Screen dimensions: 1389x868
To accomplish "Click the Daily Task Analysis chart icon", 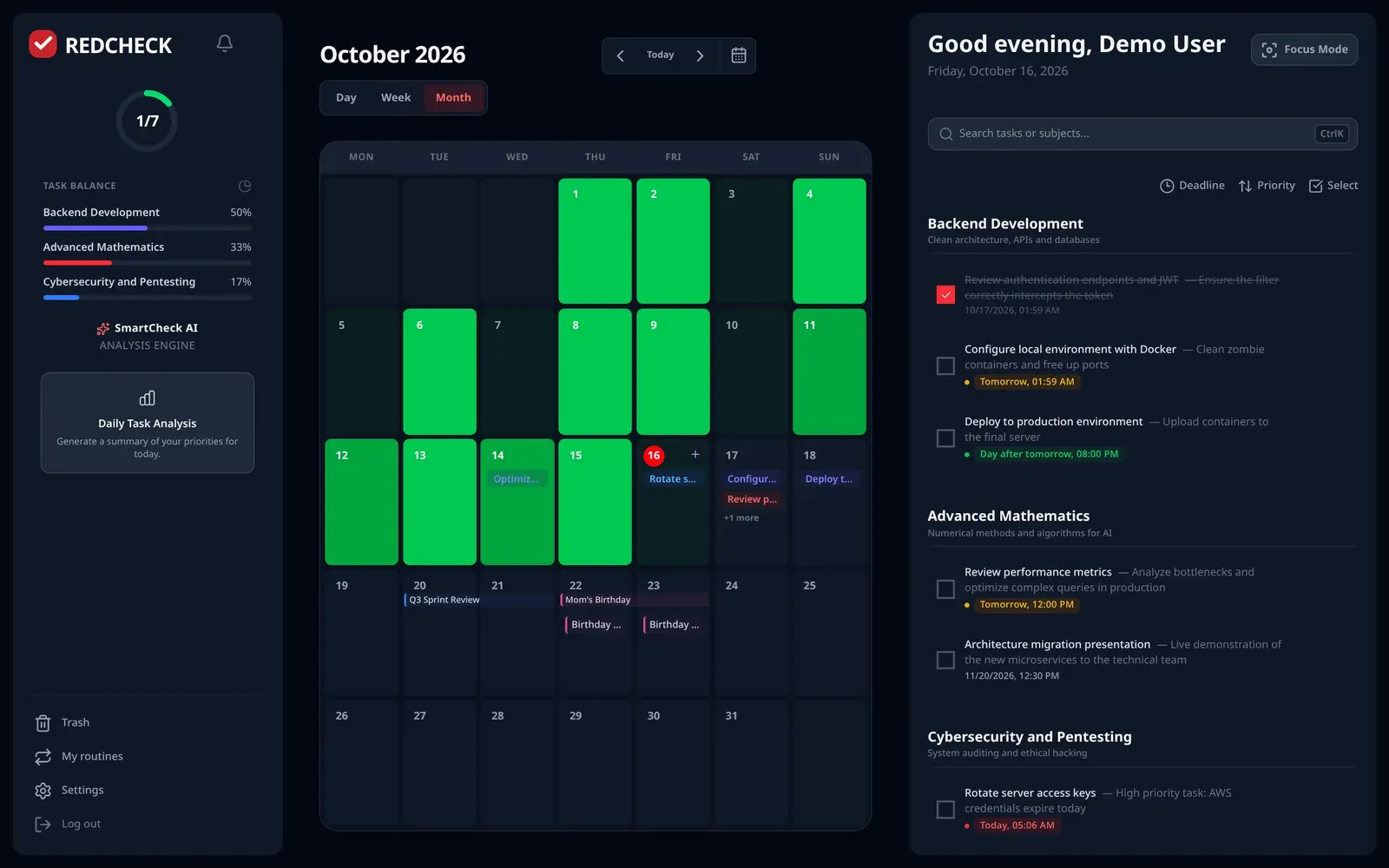I will tap(148, 398).
